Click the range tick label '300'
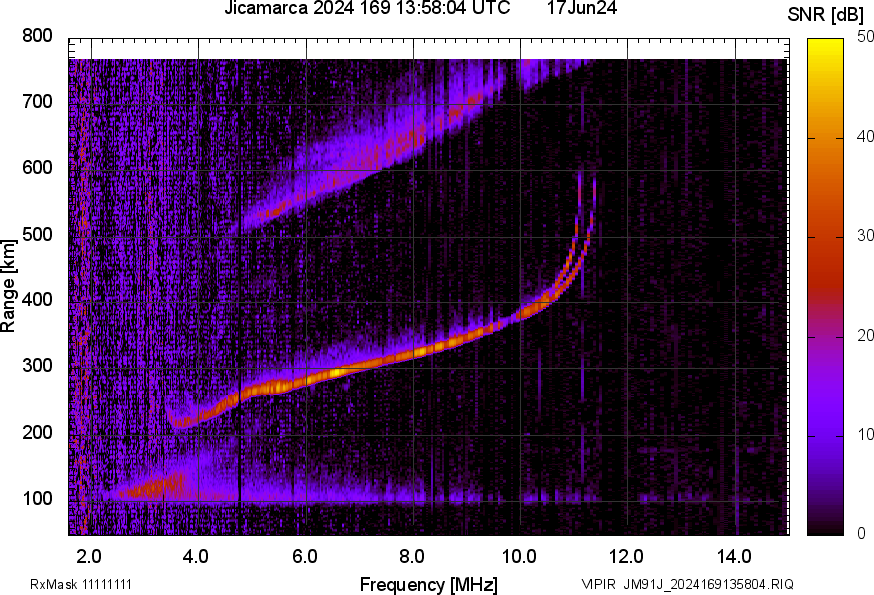This screenshot has height=595, width=874. [x=37, y=366]
